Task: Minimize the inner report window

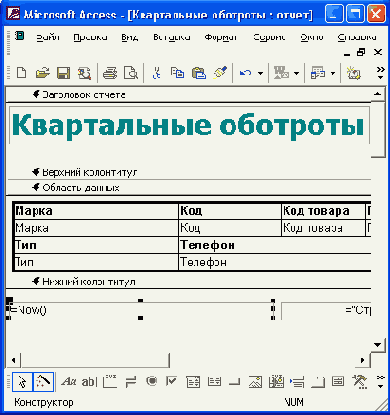Action: (347, 53)
